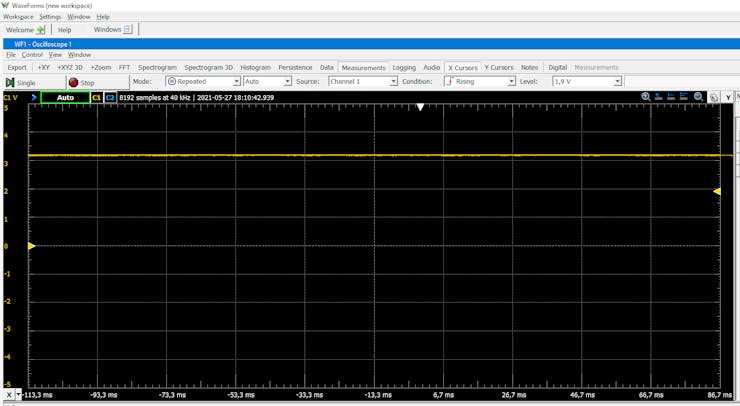Click the Y button above the plot
Image resolution: width=740 pixels, height=406 pixels.
(728, 97)
